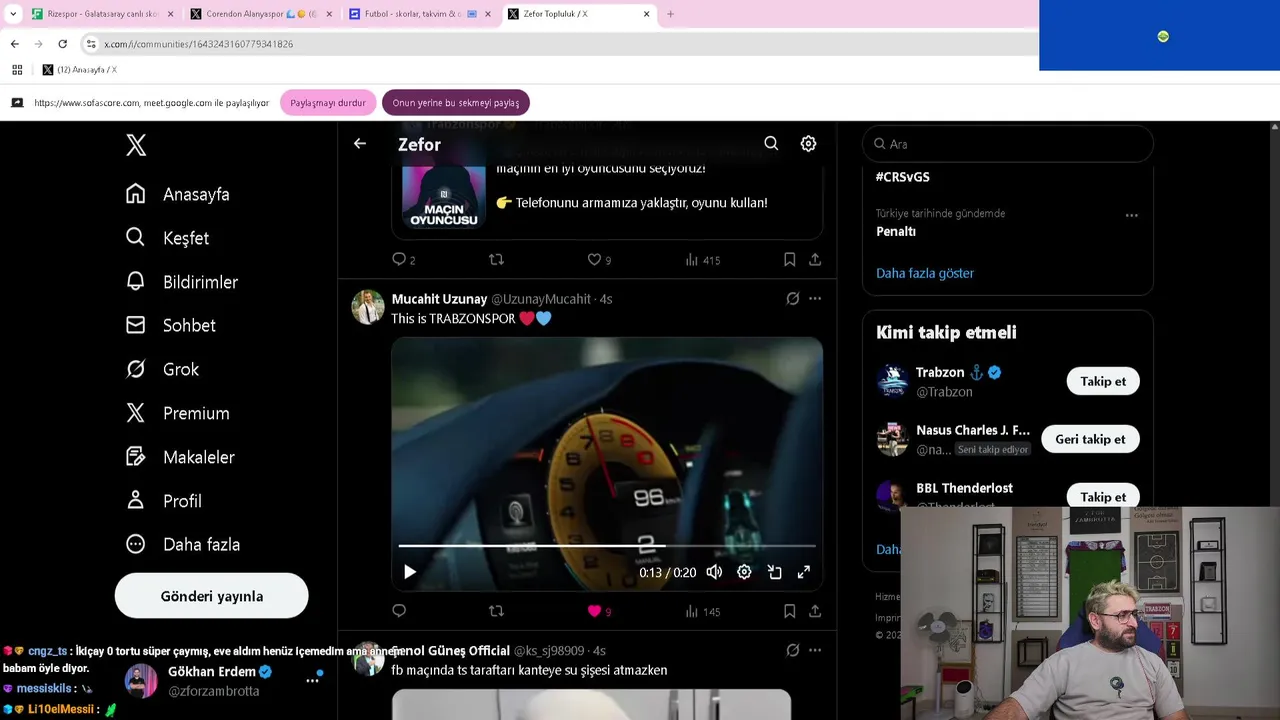The width and height of the screenshot is (1280, 720).
Task: Share Mucahit Uzunay's post
Action: (815, 611)
